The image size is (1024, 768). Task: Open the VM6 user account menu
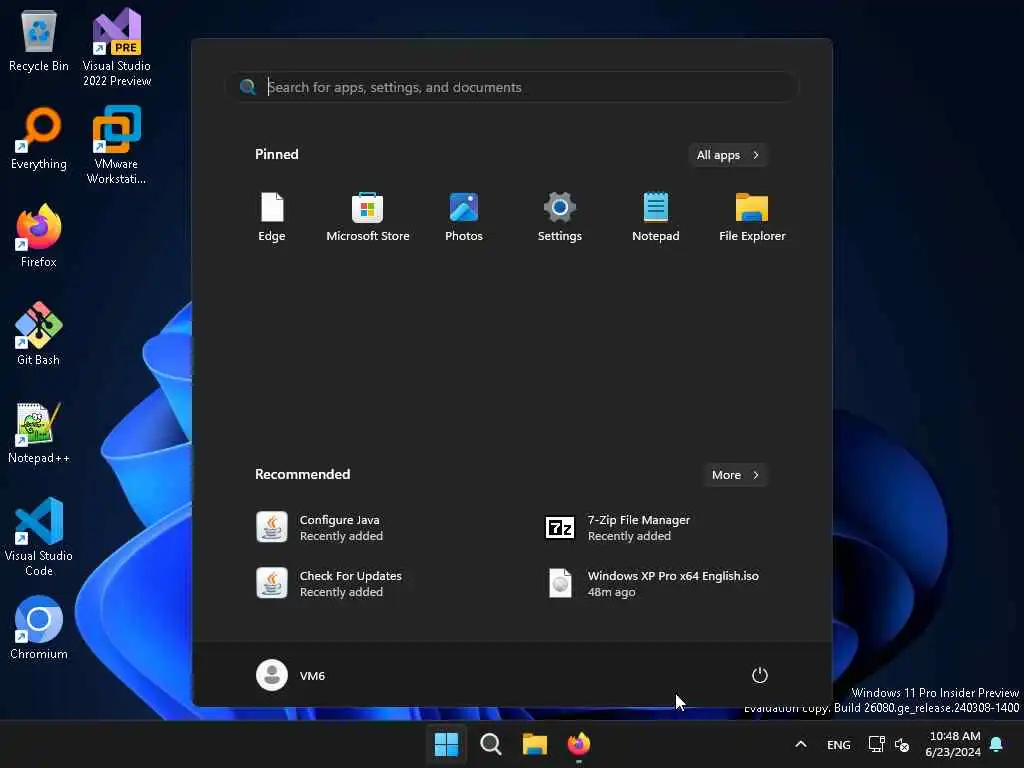291,675
